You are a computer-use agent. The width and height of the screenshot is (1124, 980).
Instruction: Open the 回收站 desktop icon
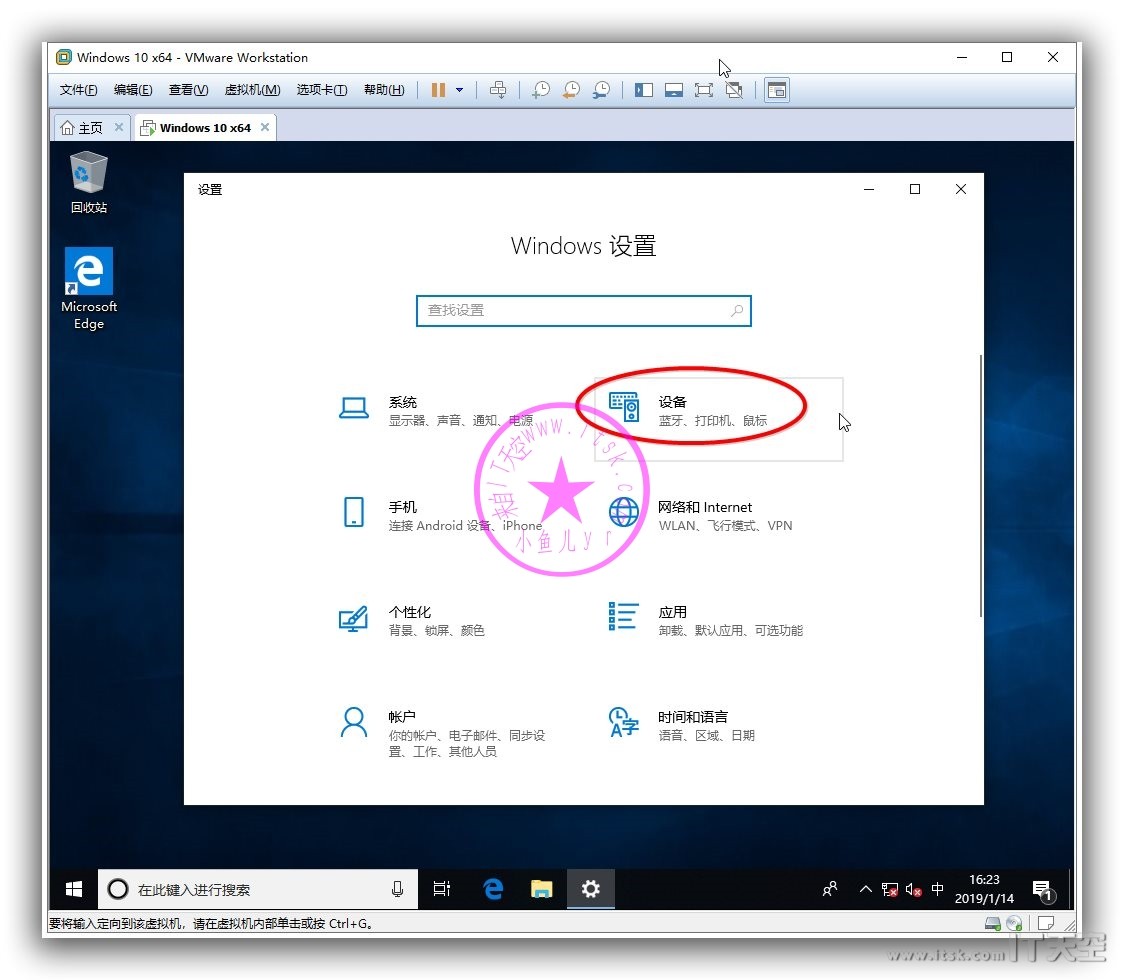click(89, 182)
